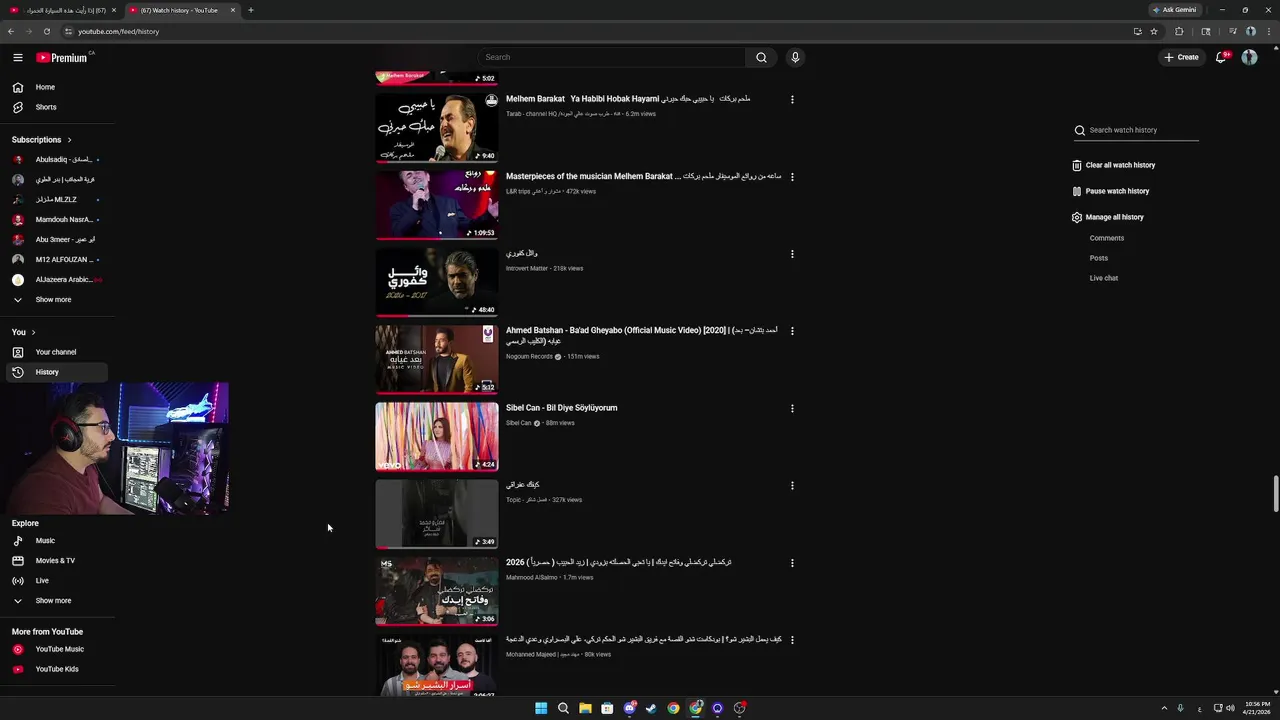Pause watch history
The image size is (1280, 720).
point(1110,191)
